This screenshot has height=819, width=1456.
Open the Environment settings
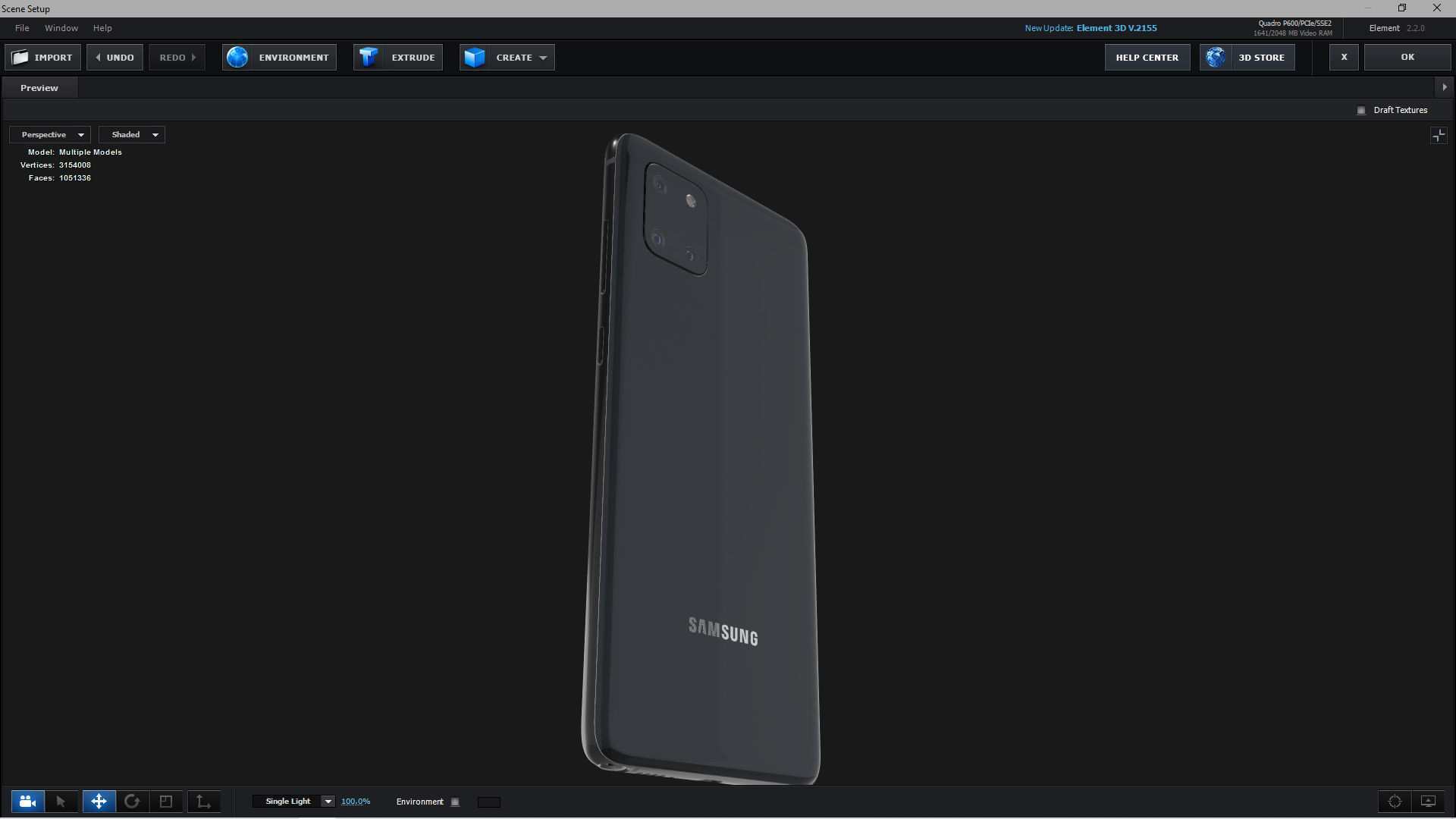279,58
